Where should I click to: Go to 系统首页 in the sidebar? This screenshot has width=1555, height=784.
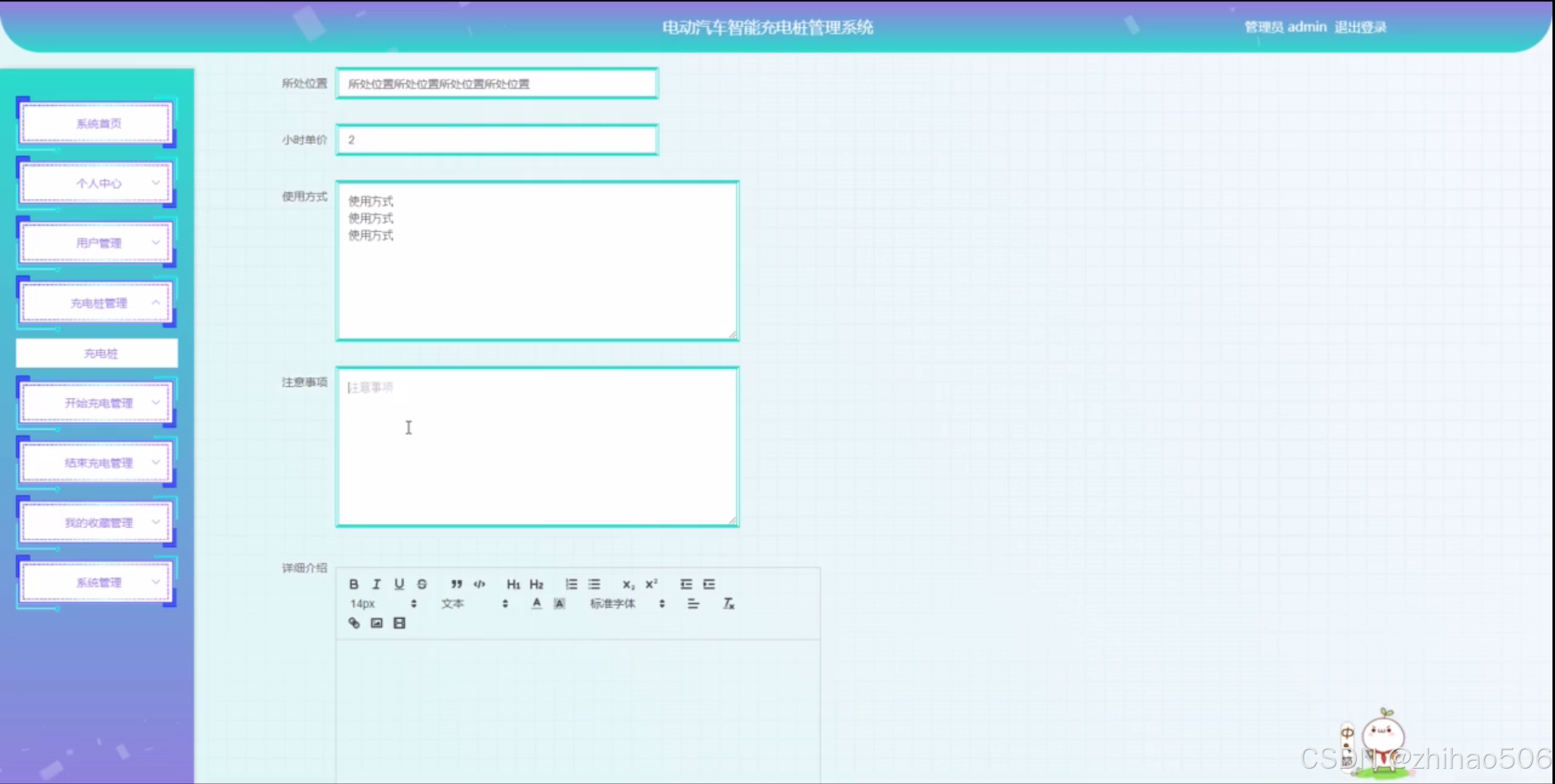(x=97, y=123)
